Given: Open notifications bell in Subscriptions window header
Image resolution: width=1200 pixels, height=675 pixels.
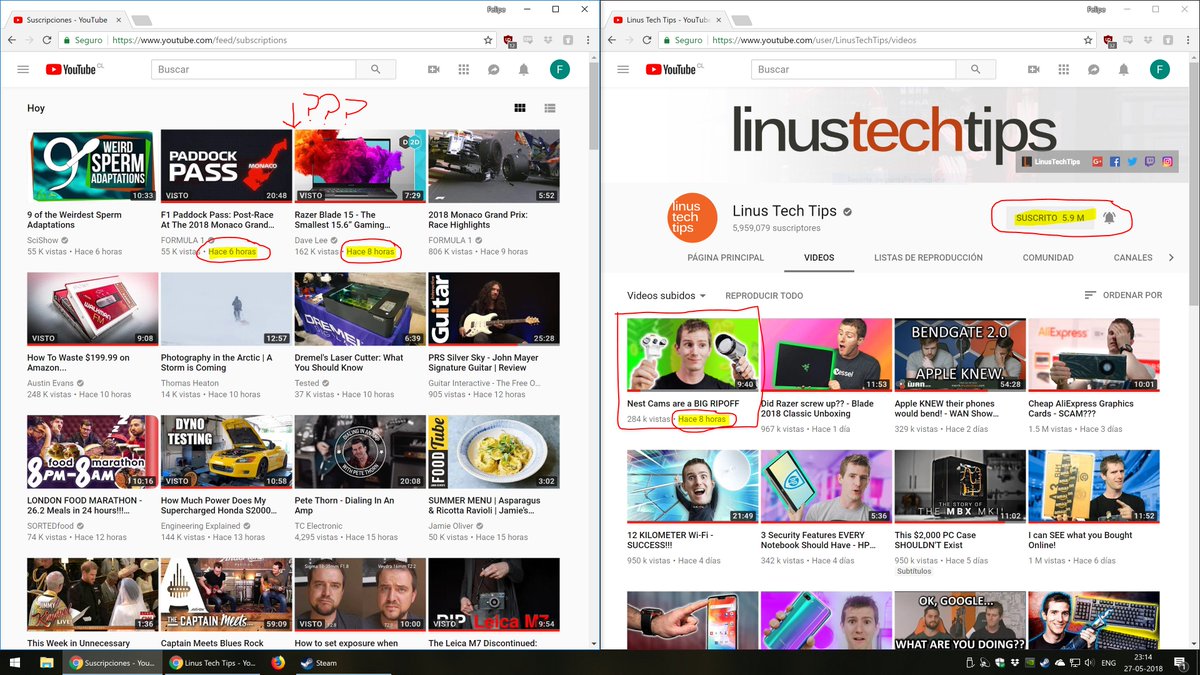Looking at the screenshot, I should click(524, 69).
